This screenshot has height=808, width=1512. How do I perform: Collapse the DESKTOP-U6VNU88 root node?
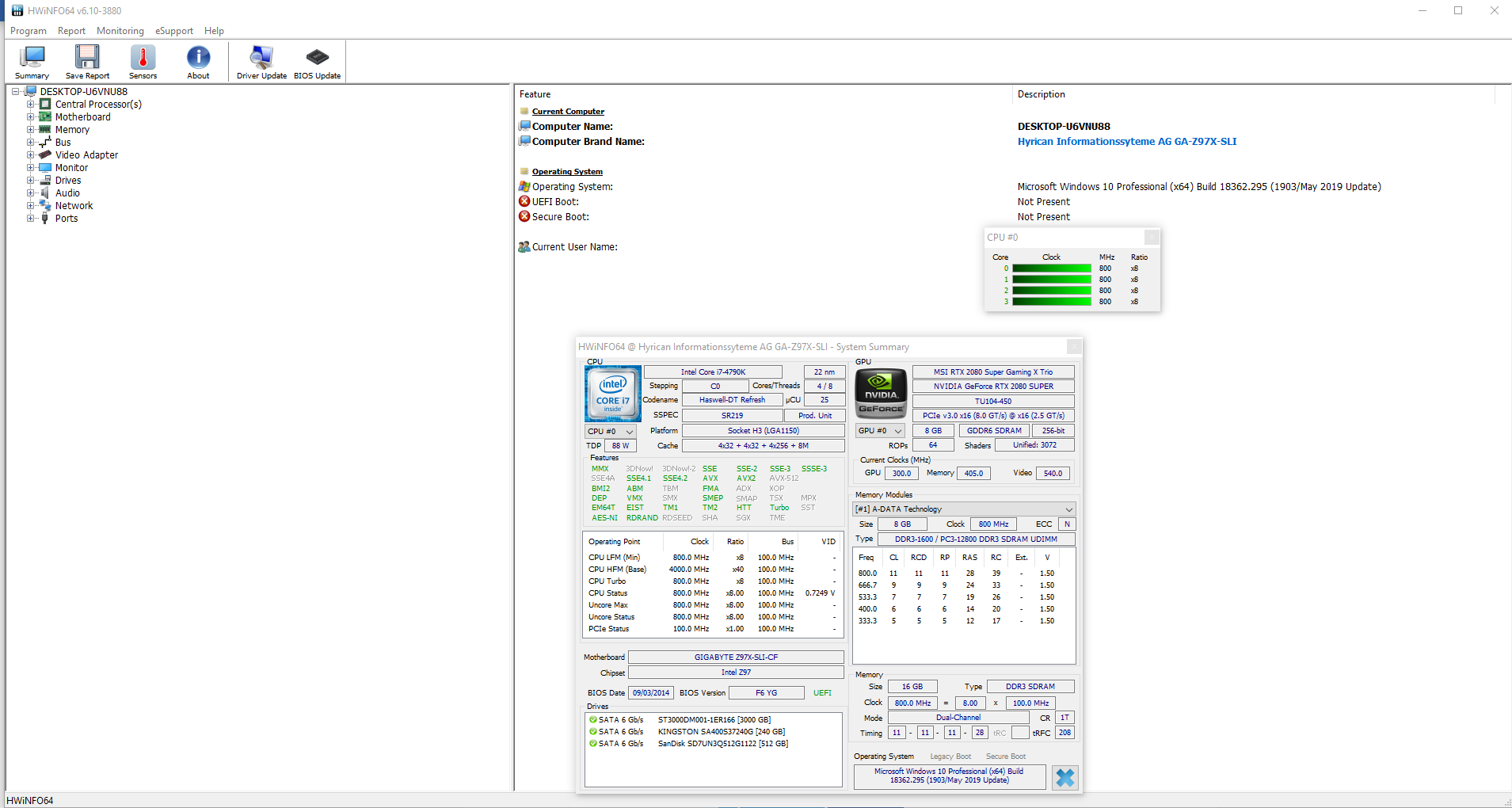15,91
